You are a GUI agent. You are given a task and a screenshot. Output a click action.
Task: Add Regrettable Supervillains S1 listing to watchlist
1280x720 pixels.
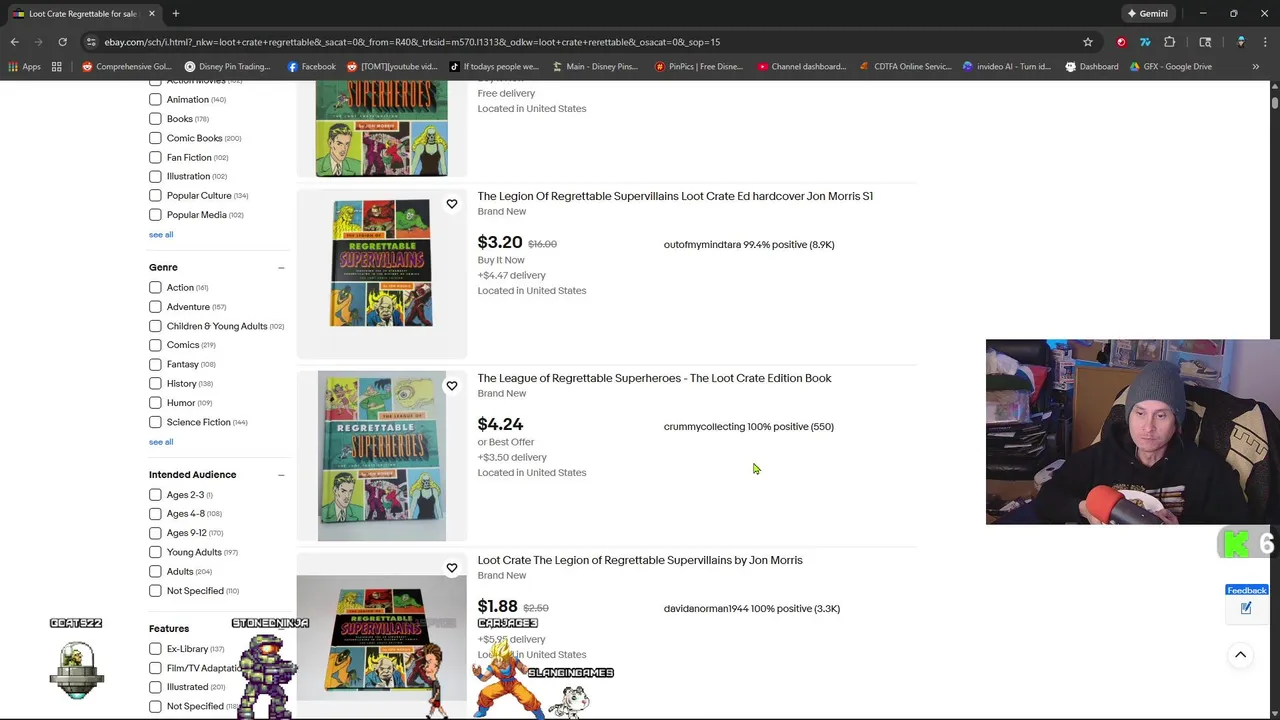pos(451,204)
